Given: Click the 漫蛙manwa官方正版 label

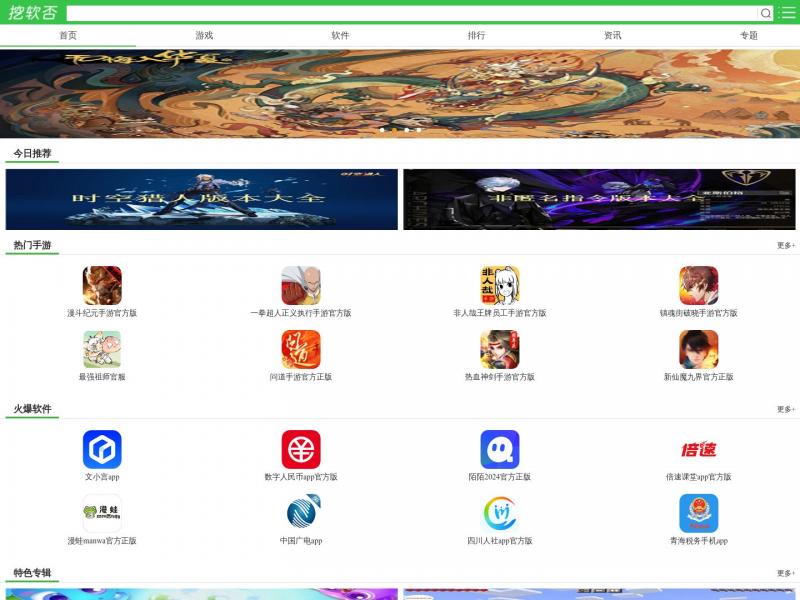Looking at the screenshot, I should pos(102,540).
